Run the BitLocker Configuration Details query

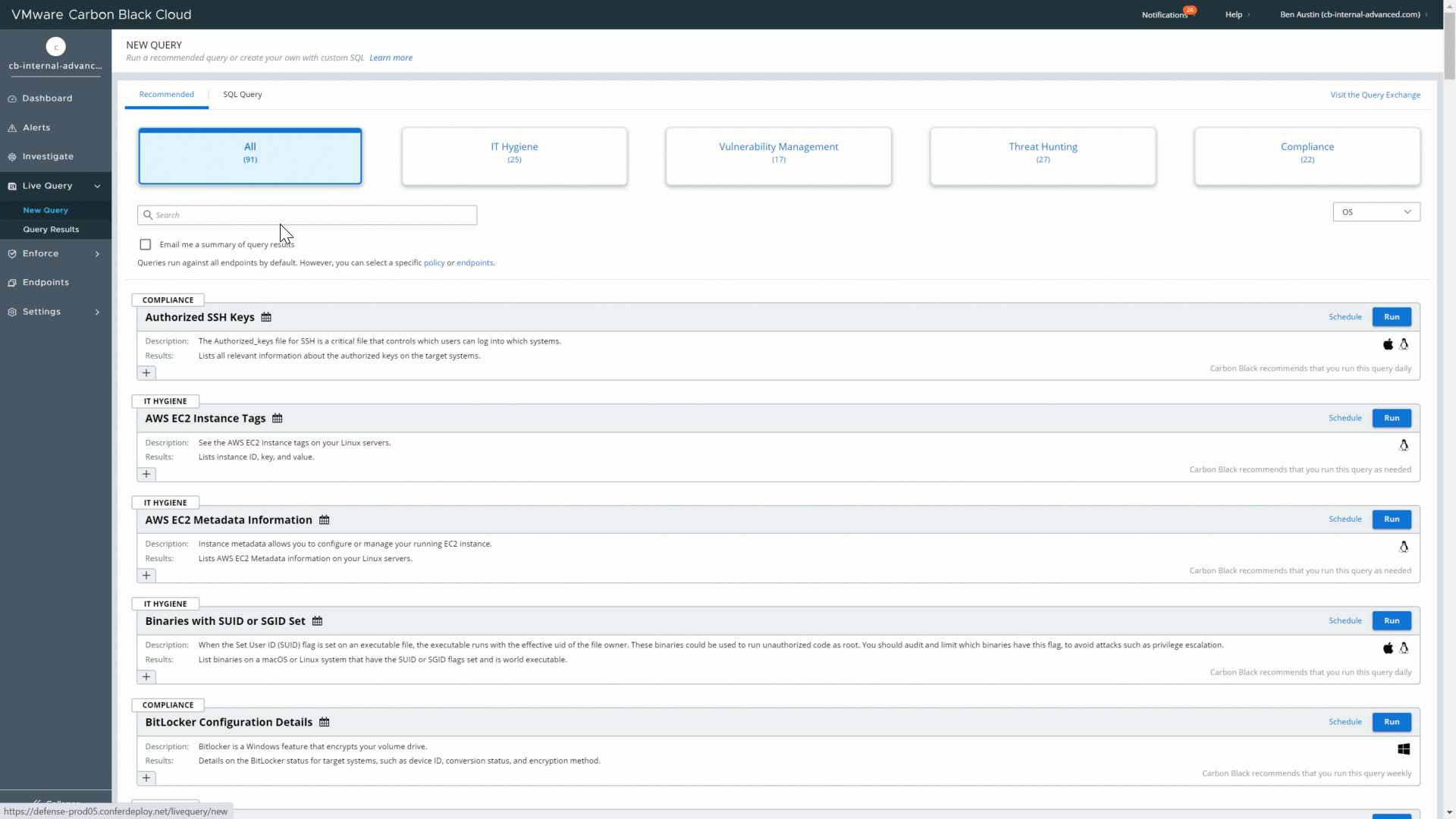(x=1392, y=722)
